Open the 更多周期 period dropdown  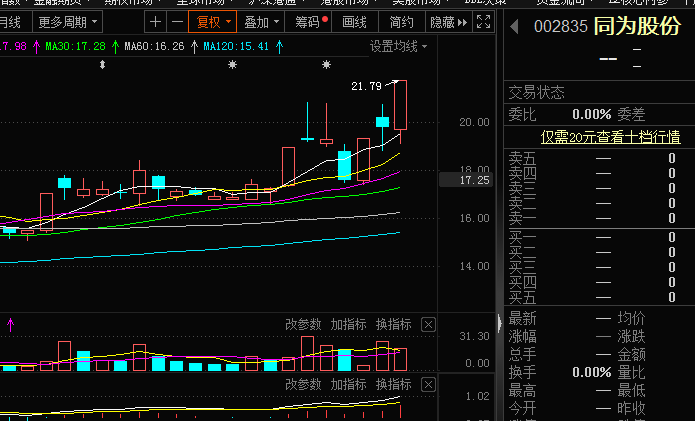[x=67, y=22]
